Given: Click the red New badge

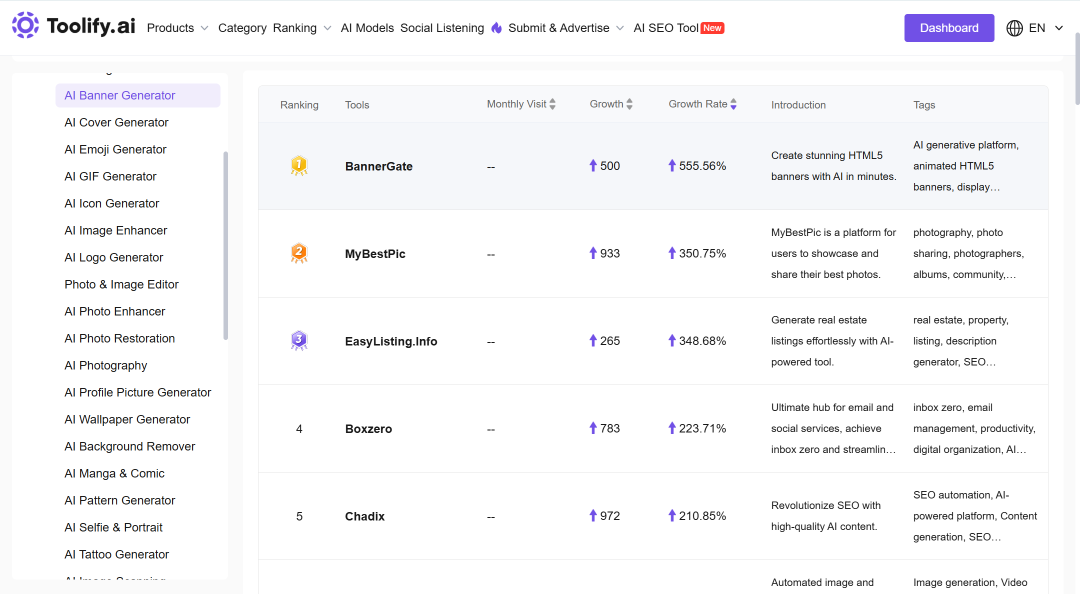Looking at the screenshot, I should click(712, 28).
